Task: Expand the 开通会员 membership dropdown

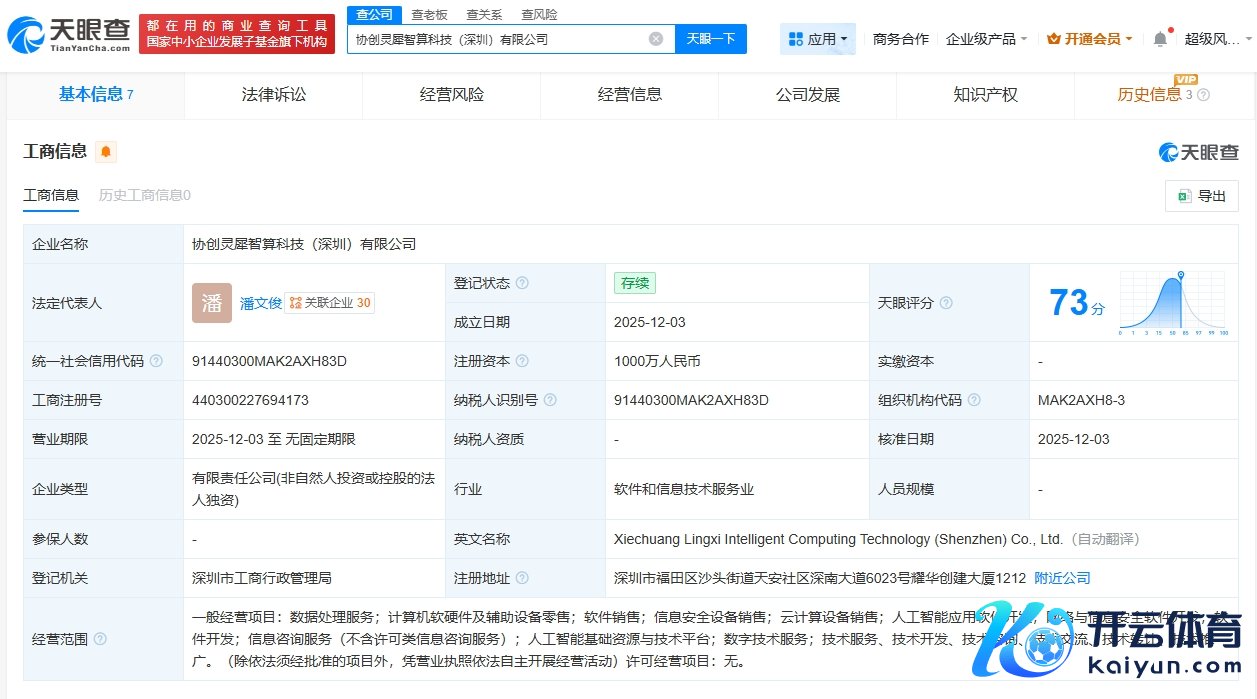Action: tap(1089, 39)
